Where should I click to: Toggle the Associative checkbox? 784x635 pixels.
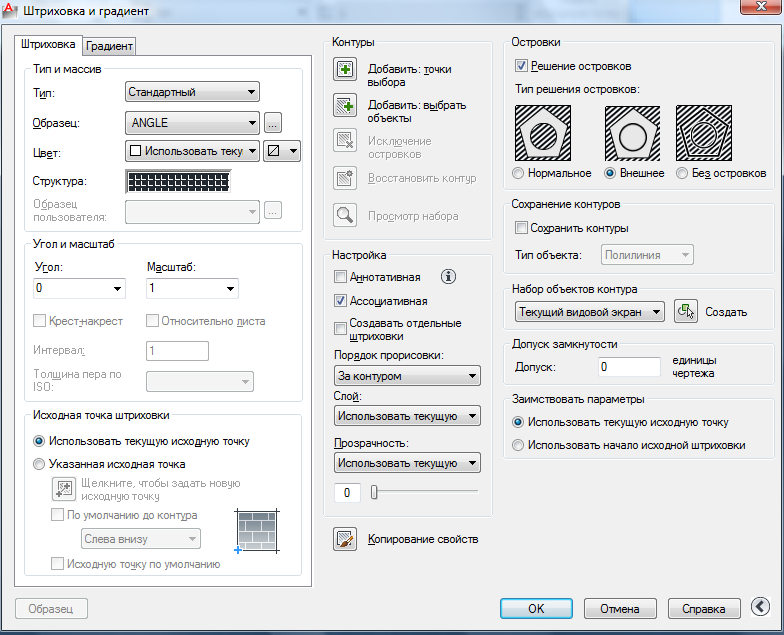click(340, 300)
